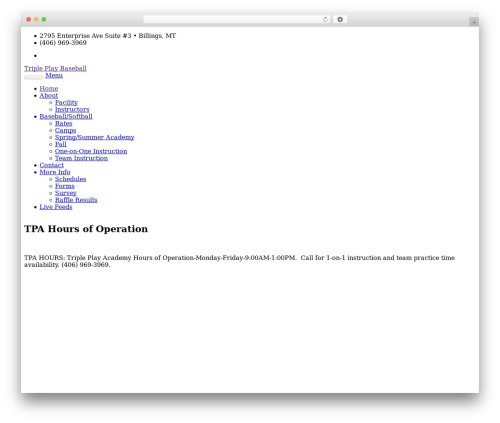This screenshot has height=423, width=500.
Task: Open a new tab with plus button
Action: coord(474,22)
